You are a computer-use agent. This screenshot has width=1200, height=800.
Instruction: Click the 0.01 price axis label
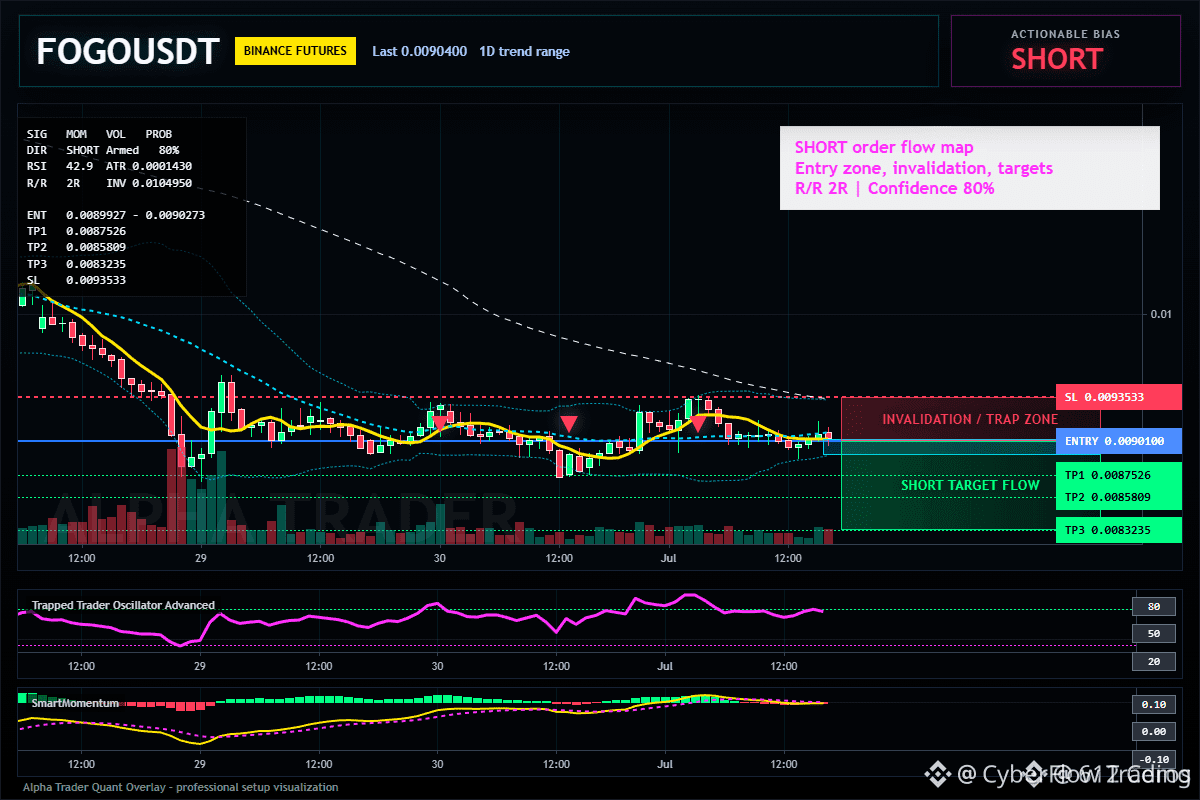point(1160,314)
